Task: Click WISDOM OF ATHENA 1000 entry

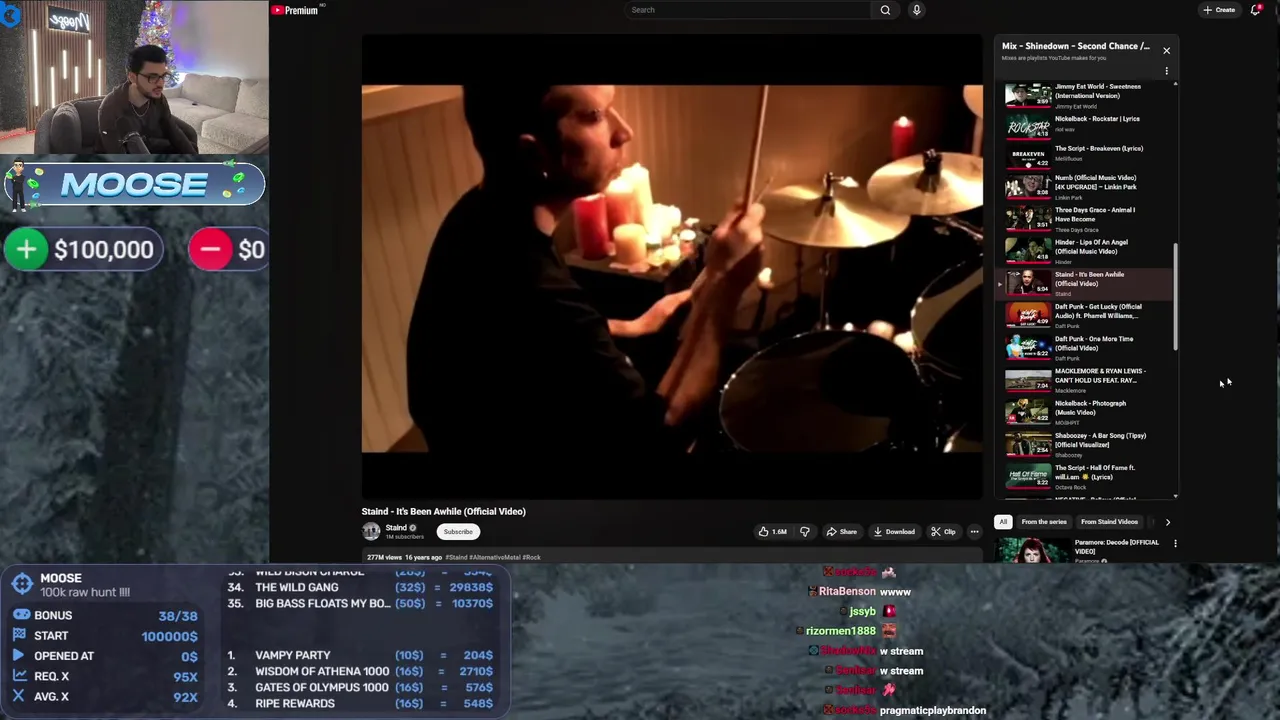Action: coord(360,672)
